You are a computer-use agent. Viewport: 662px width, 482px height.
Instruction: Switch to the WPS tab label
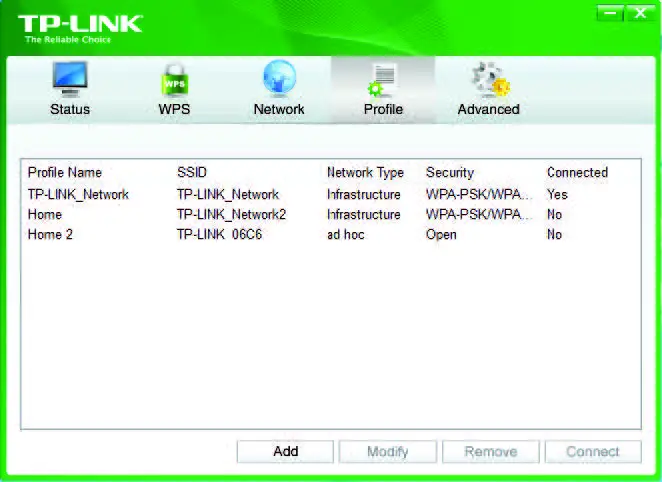pyautogui.click(x=174, y=109)
